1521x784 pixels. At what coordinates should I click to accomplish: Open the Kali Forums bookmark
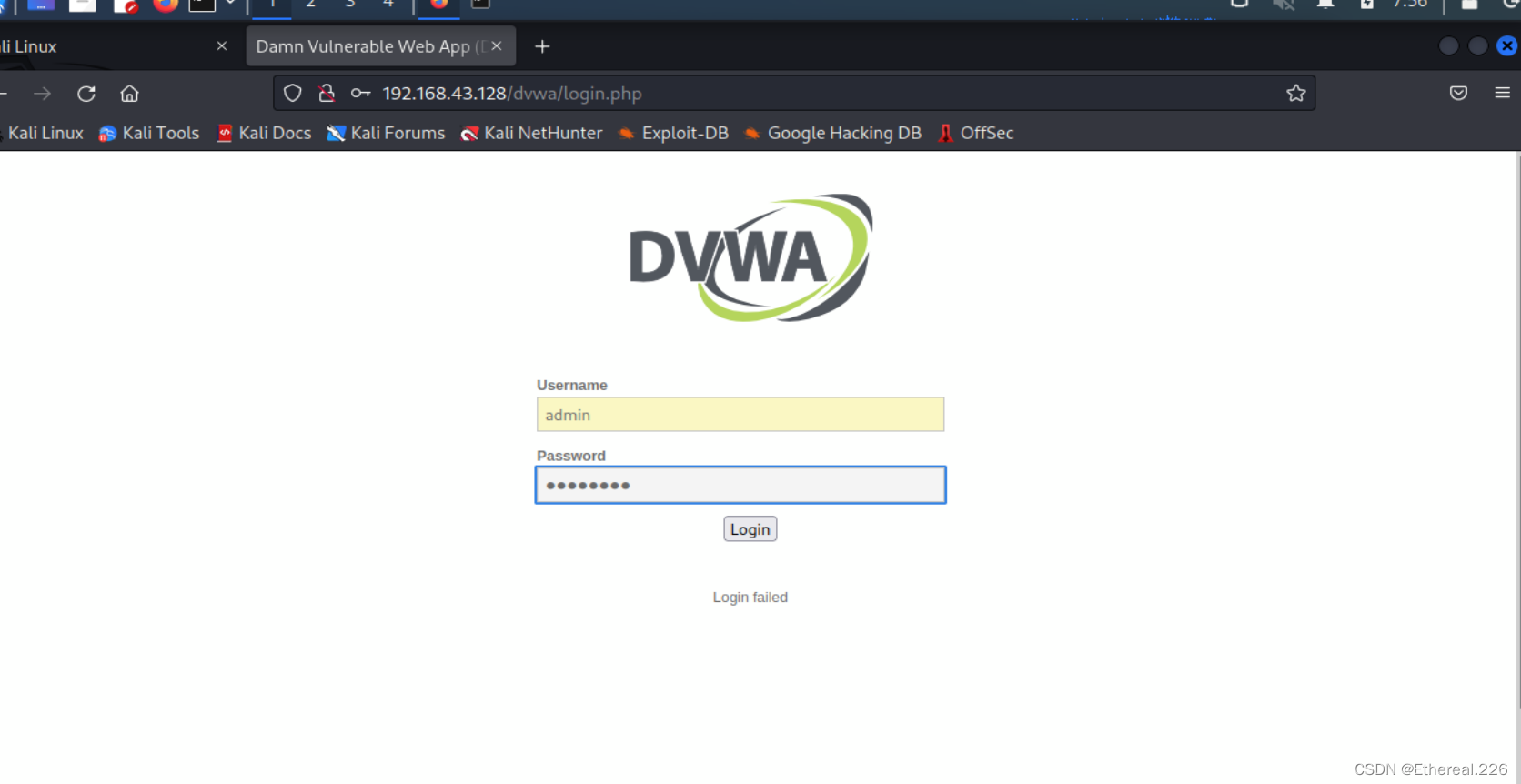[x=386, y=133]
